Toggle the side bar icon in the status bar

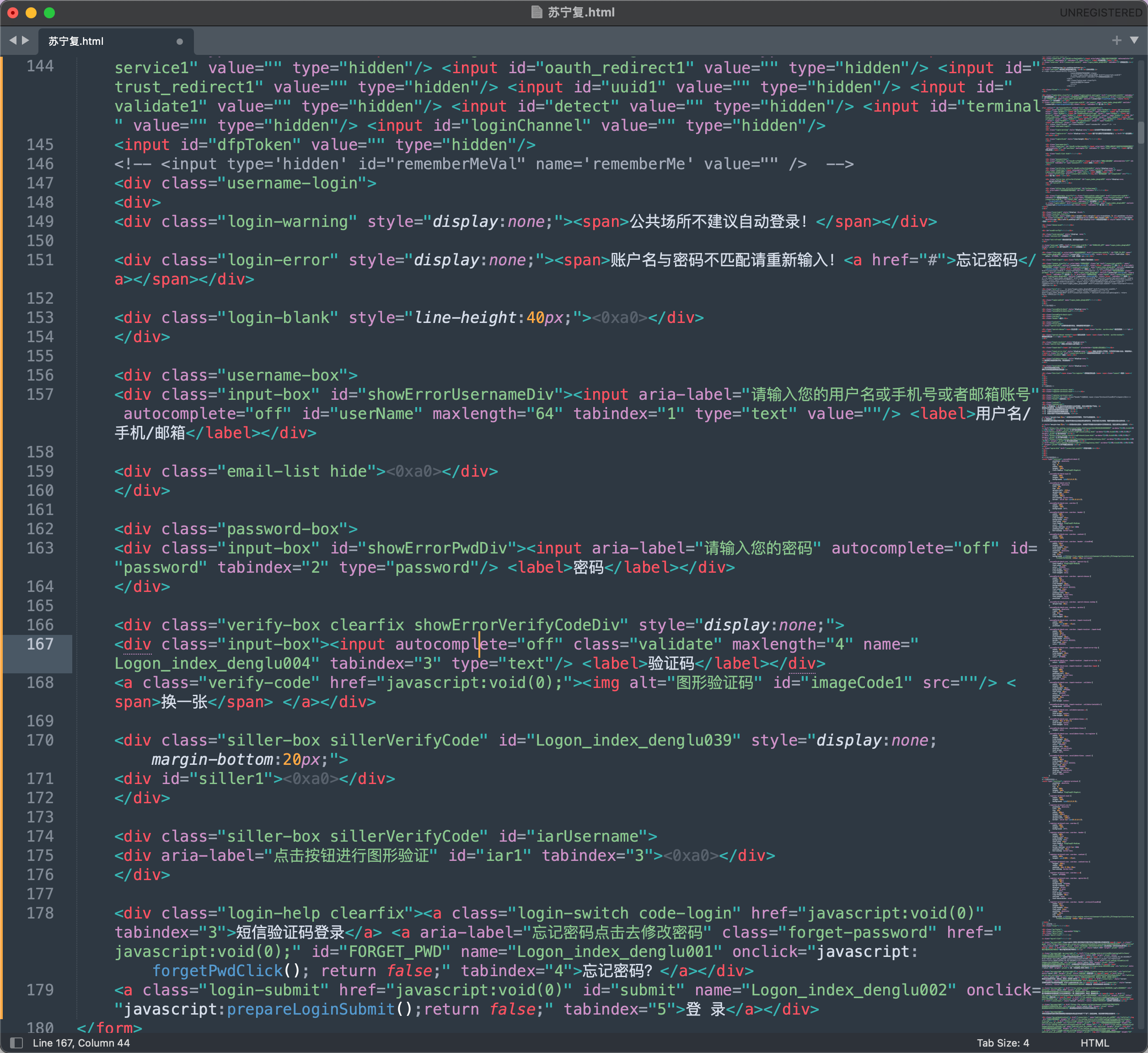16,1043
